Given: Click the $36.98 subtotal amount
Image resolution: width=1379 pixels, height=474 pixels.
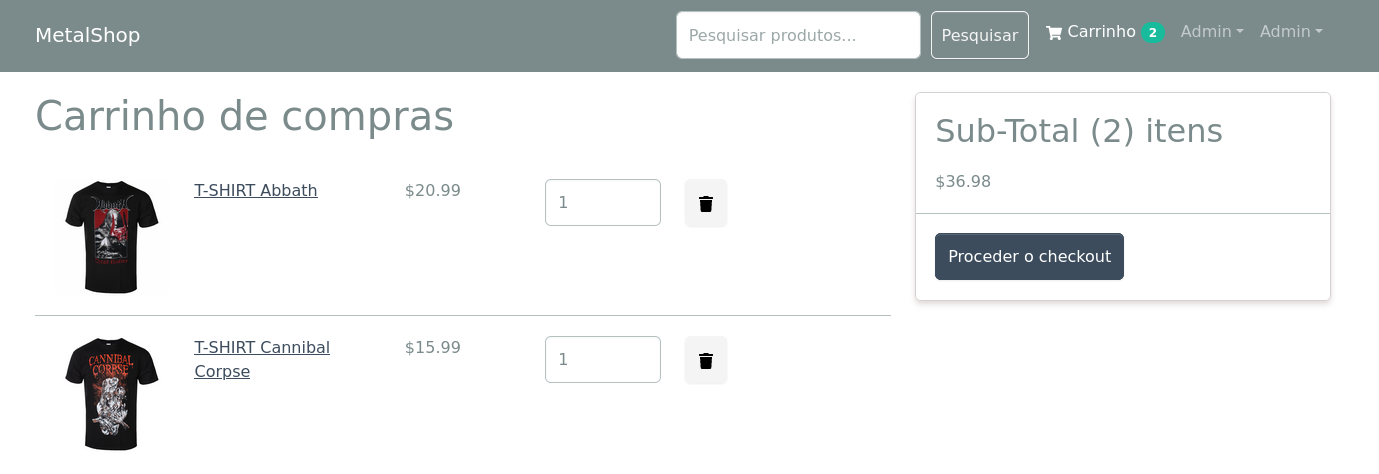Looking at the screenshot, I should pyautogui.click(x=963, y=182).
